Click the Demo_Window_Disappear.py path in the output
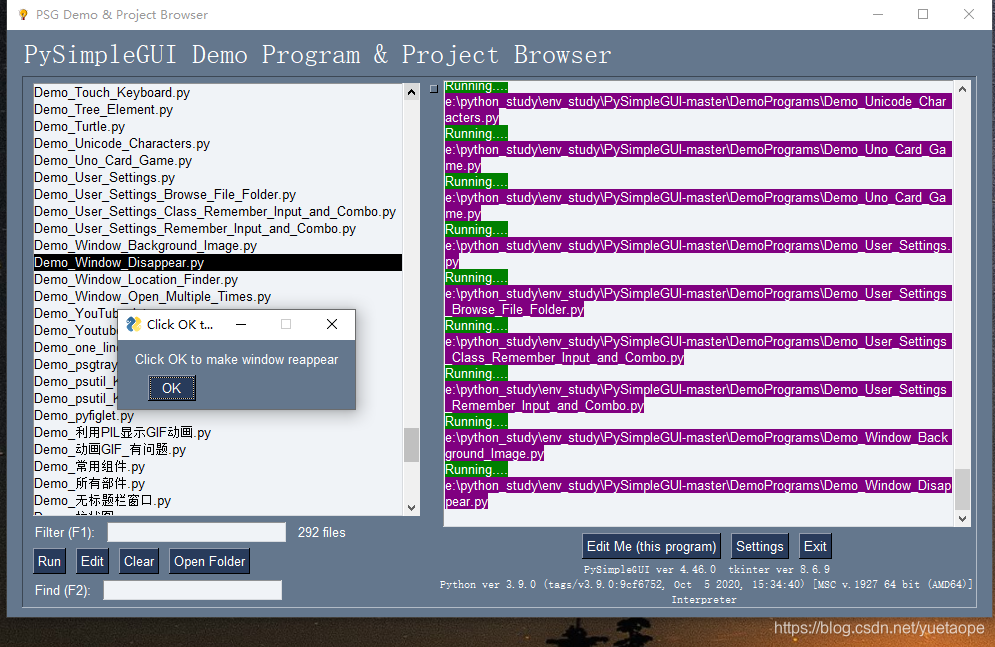This screenshot has width=995, height=647. click(x=698, y=493)
